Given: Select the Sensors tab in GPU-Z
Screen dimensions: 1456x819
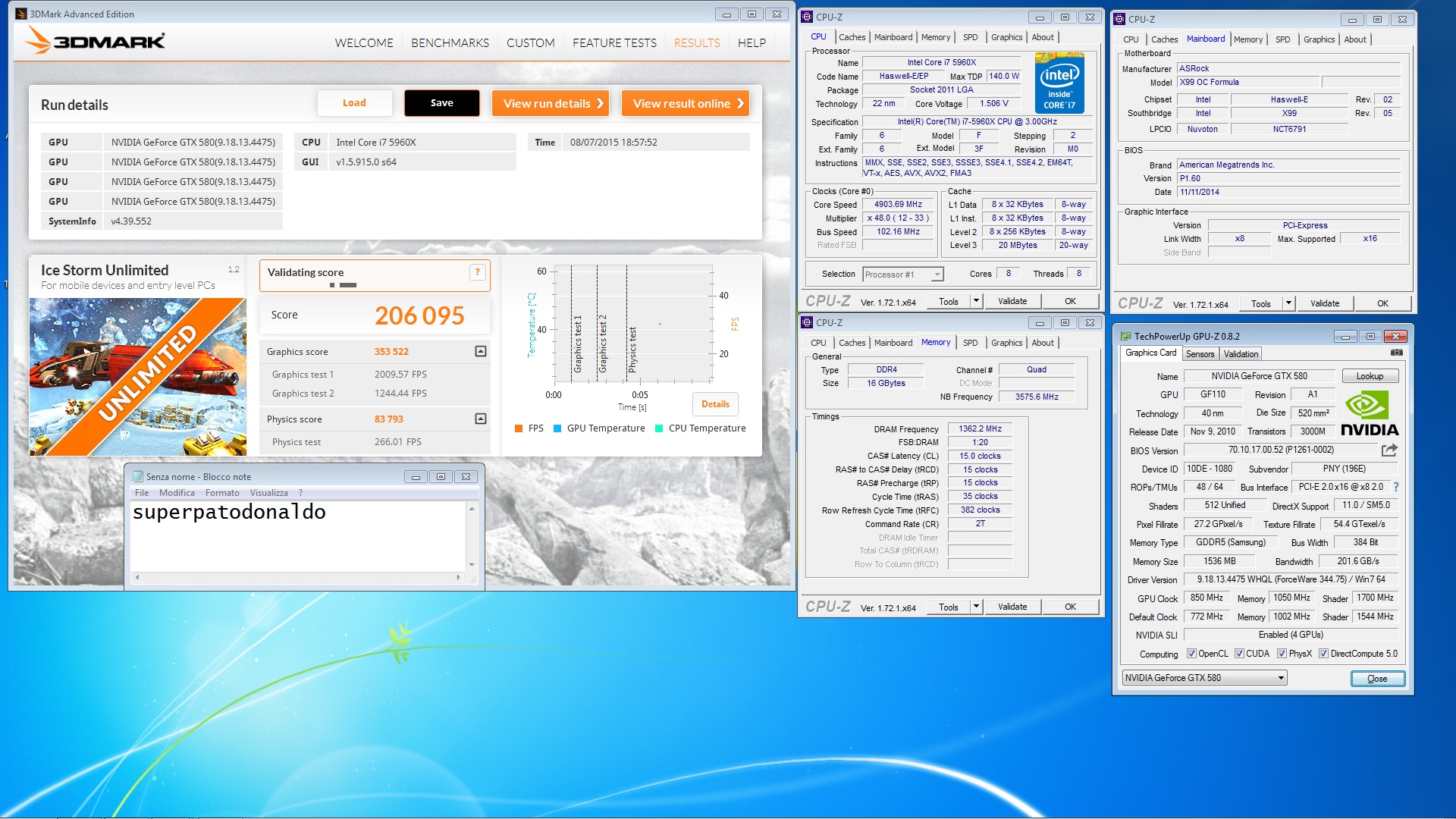Looking at the screenshot, I should [x=1200, y=354].
